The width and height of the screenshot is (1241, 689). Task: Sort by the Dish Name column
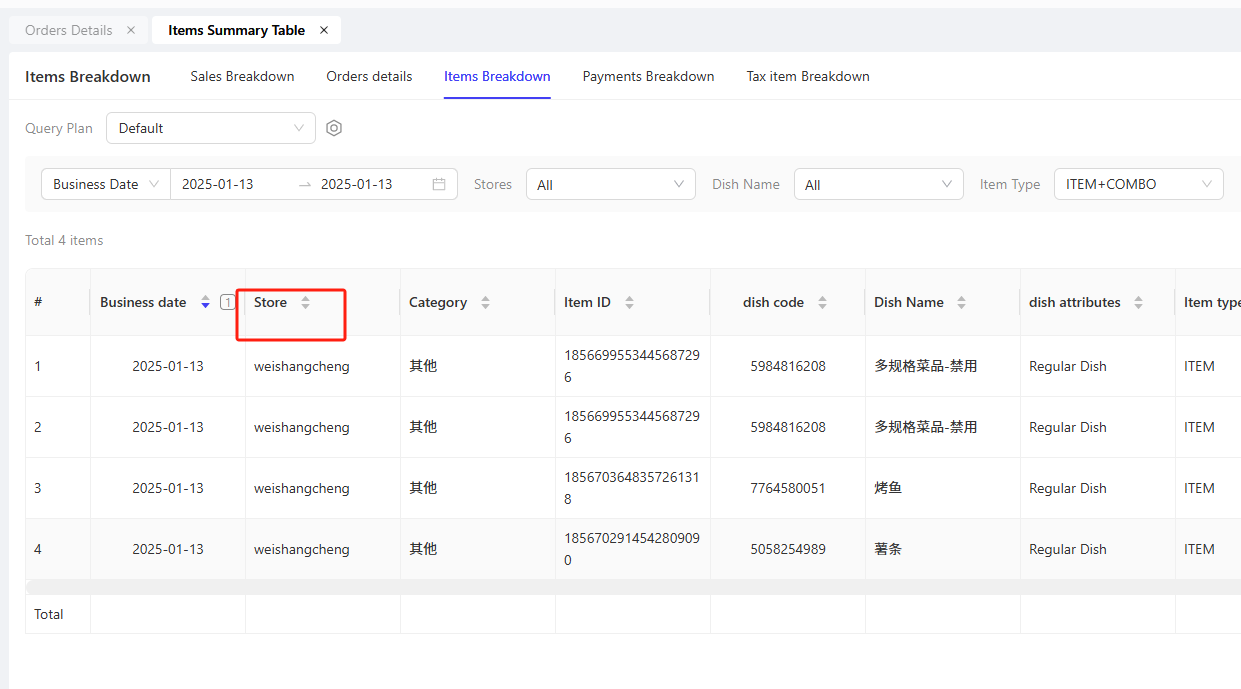pos(961,302)
